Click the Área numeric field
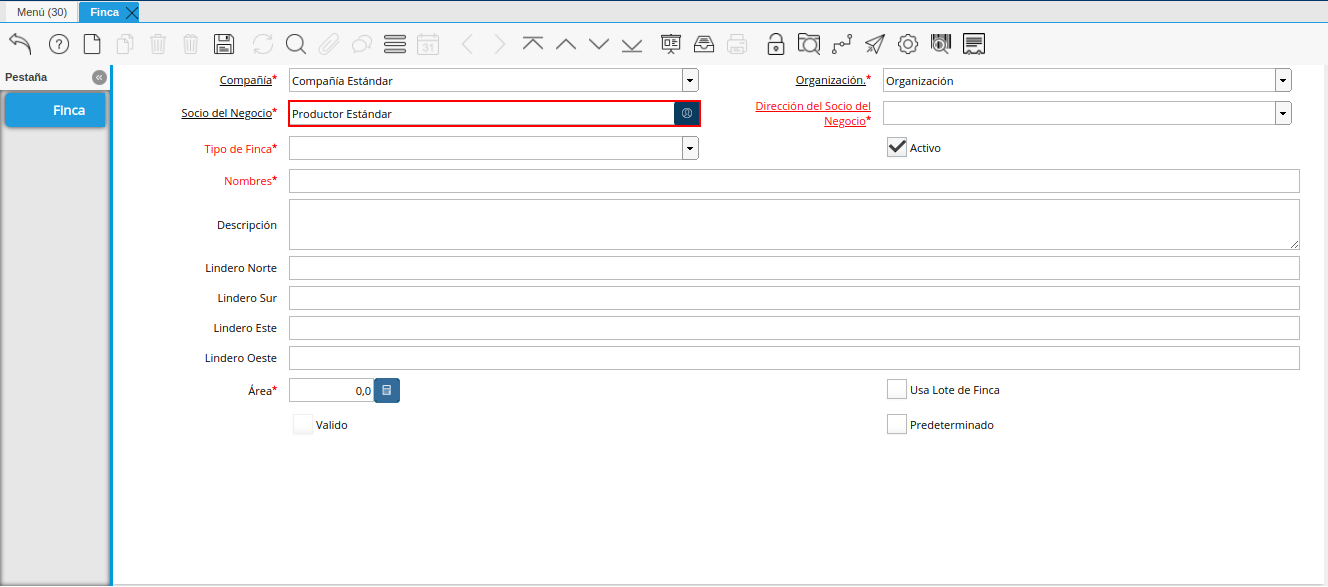 [x=331, y=390]
